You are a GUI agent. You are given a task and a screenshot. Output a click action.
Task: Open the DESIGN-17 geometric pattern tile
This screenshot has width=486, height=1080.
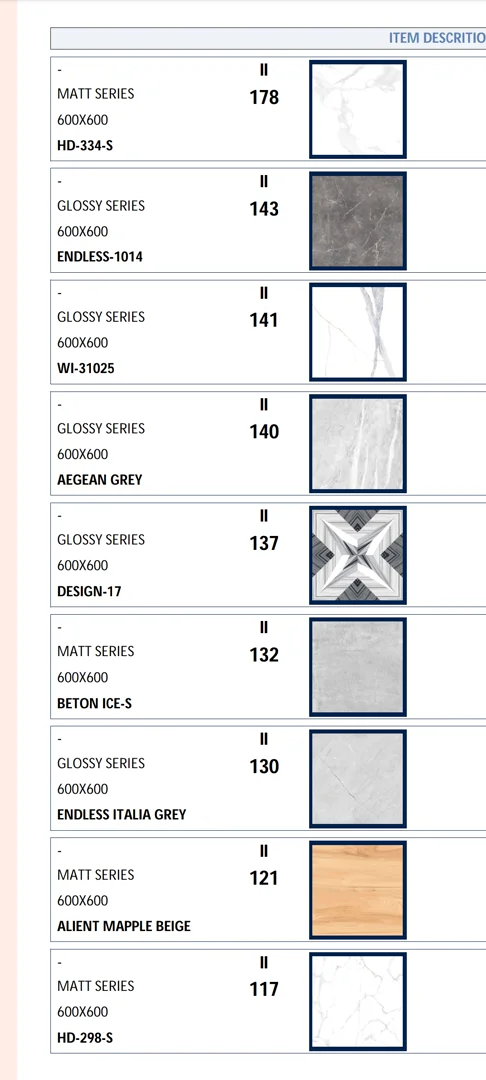tap(358, 555)
